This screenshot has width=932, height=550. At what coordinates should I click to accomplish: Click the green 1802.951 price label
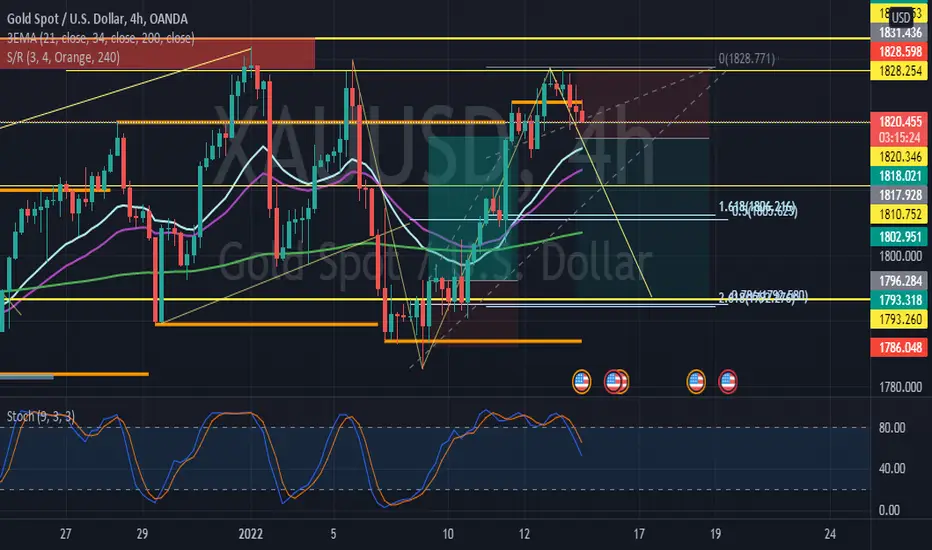coord(900,237)
